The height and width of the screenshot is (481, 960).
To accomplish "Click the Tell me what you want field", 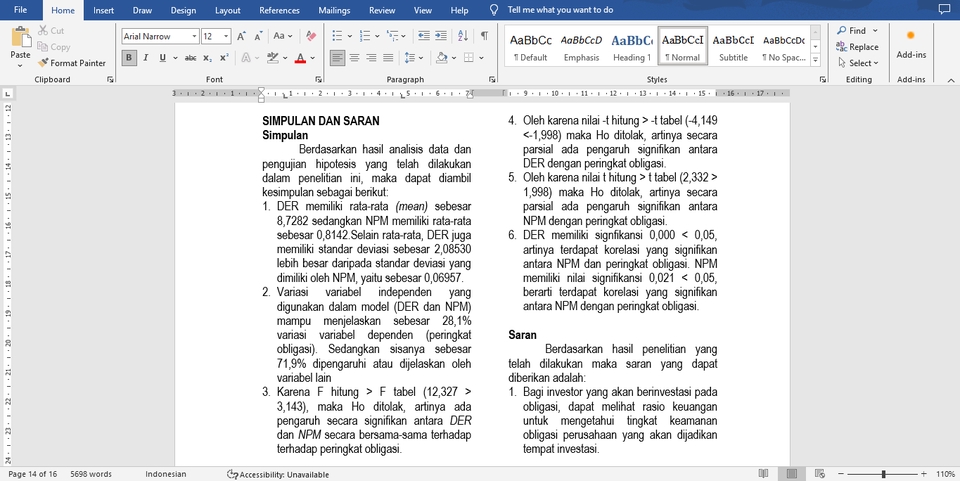I will [560, 10].
